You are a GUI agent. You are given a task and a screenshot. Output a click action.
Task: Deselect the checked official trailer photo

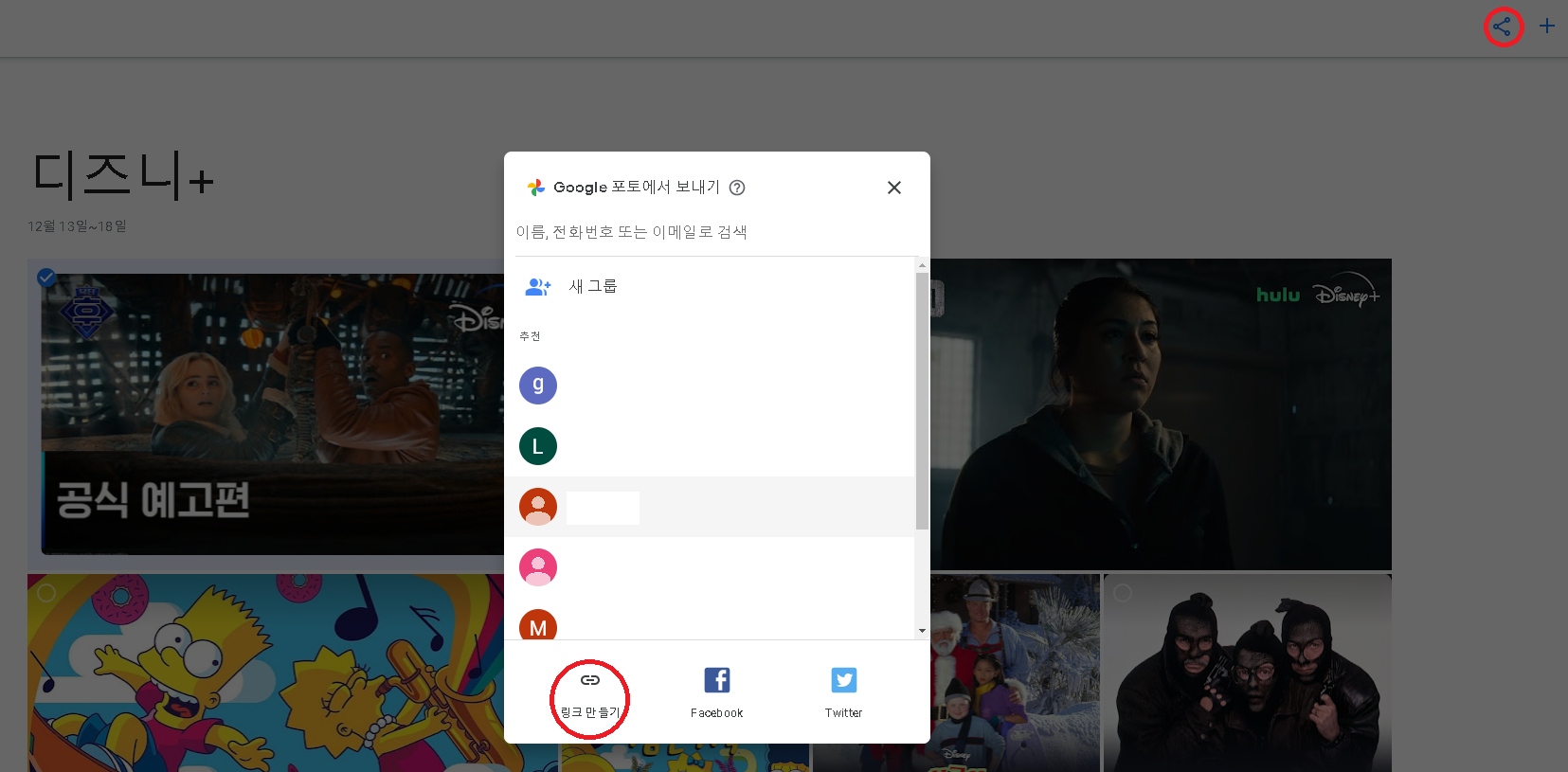pyautogui.click(x=46, y=278)
